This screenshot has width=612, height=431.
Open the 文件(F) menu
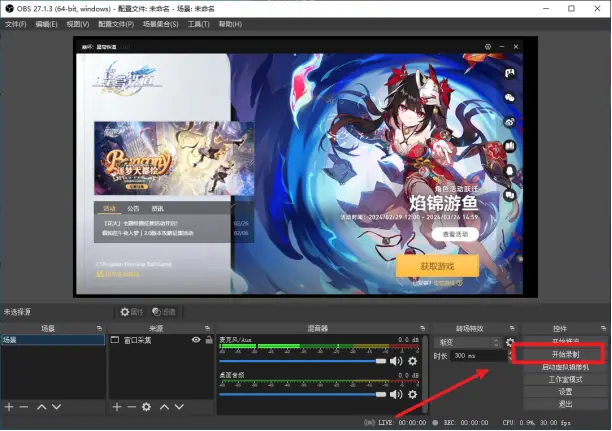16,24
